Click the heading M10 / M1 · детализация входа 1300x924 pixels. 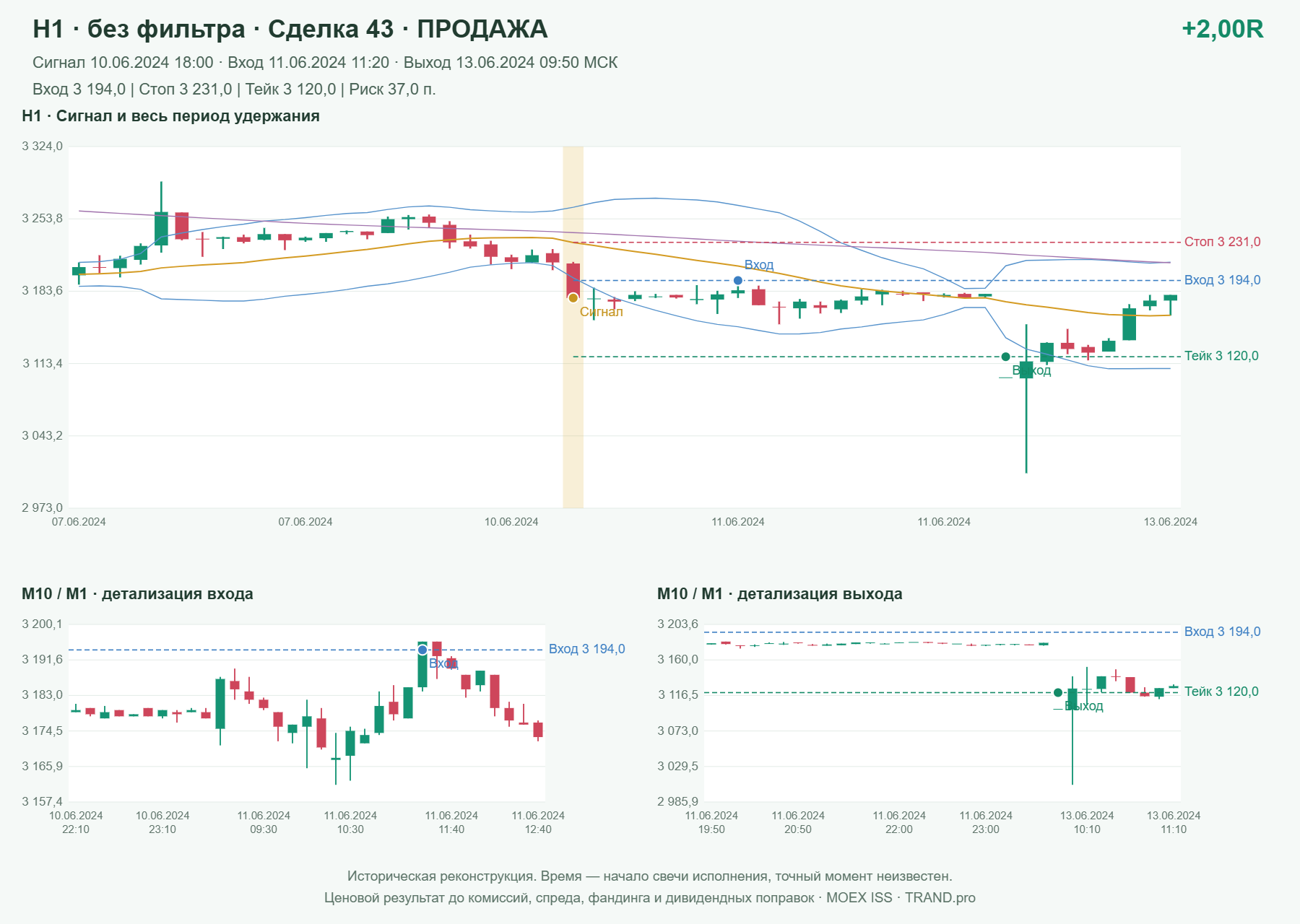tap(137, 594)
